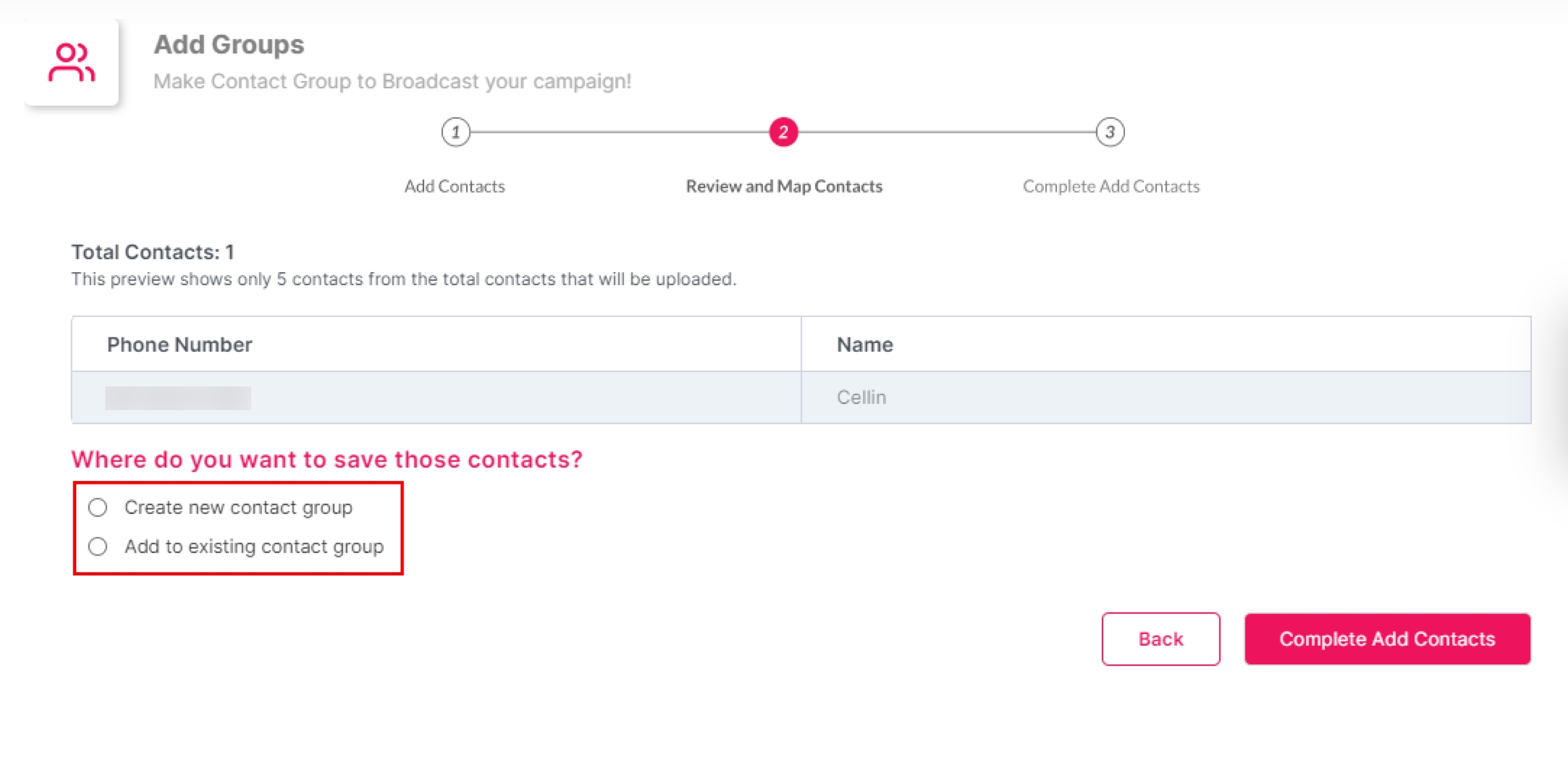Click the Add Groups page title
Image resolution: width=1568 pixels, height=773 pixels.
tap(229, 45)
